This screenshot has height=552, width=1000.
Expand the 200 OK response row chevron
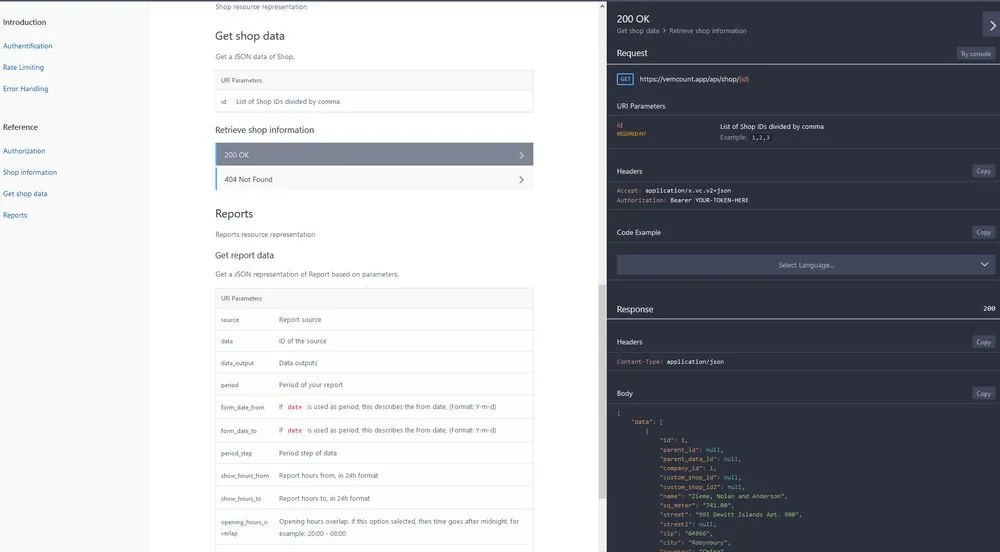[521, 155]
